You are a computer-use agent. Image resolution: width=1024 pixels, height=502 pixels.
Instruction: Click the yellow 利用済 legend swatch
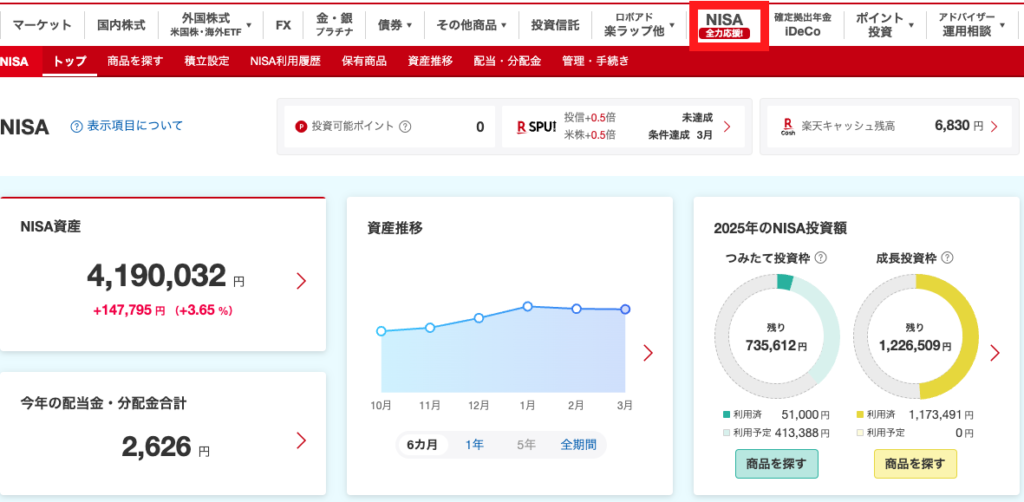[859, 414]
